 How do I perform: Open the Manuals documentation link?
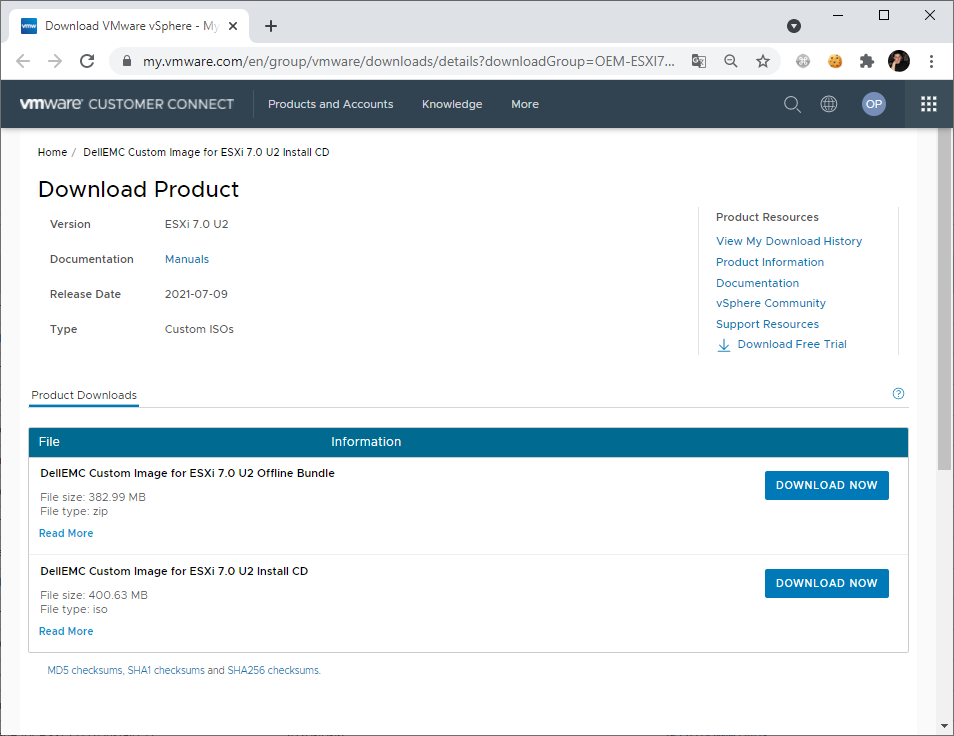pyautogui.click(x=187, y=259)
